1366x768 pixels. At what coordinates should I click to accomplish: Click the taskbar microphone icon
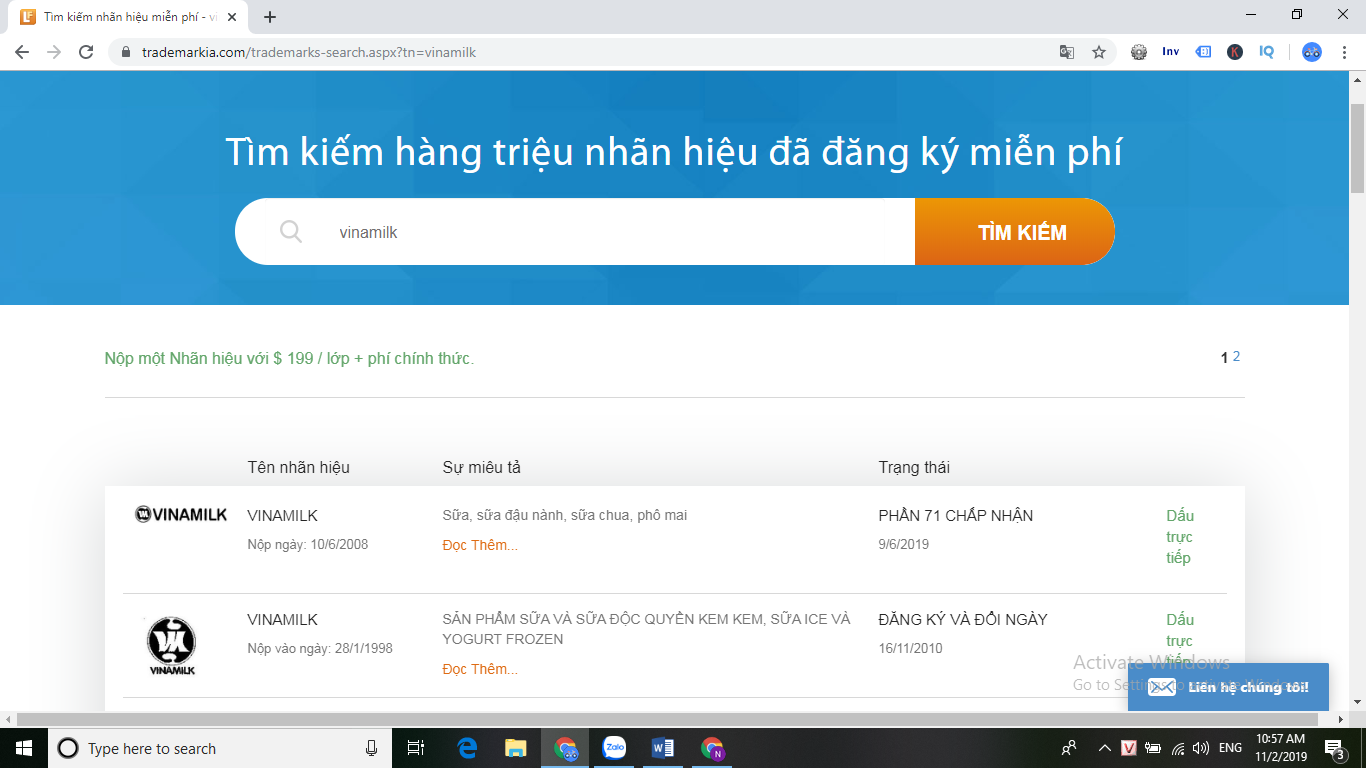371,748
